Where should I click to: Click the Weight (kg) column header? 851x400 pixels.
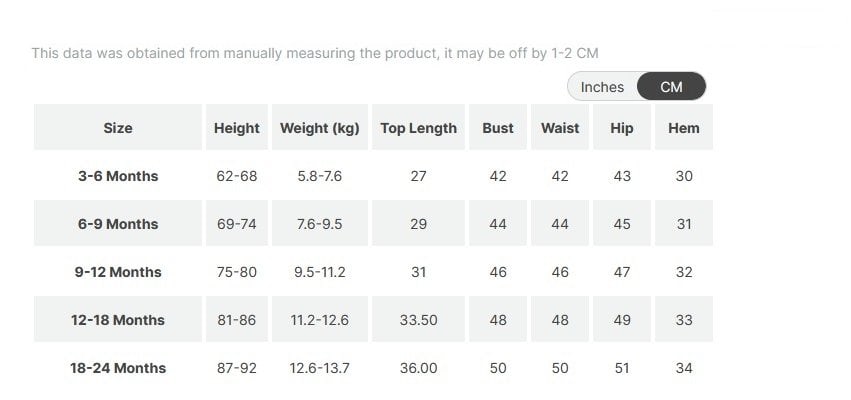320,128
